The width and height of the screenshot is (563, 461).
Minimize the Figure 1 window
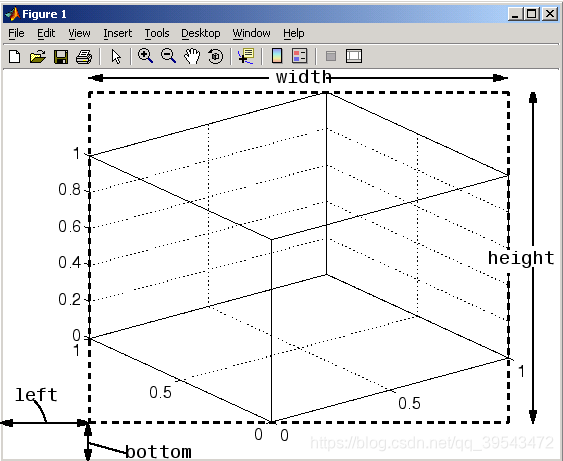point(516,14)
